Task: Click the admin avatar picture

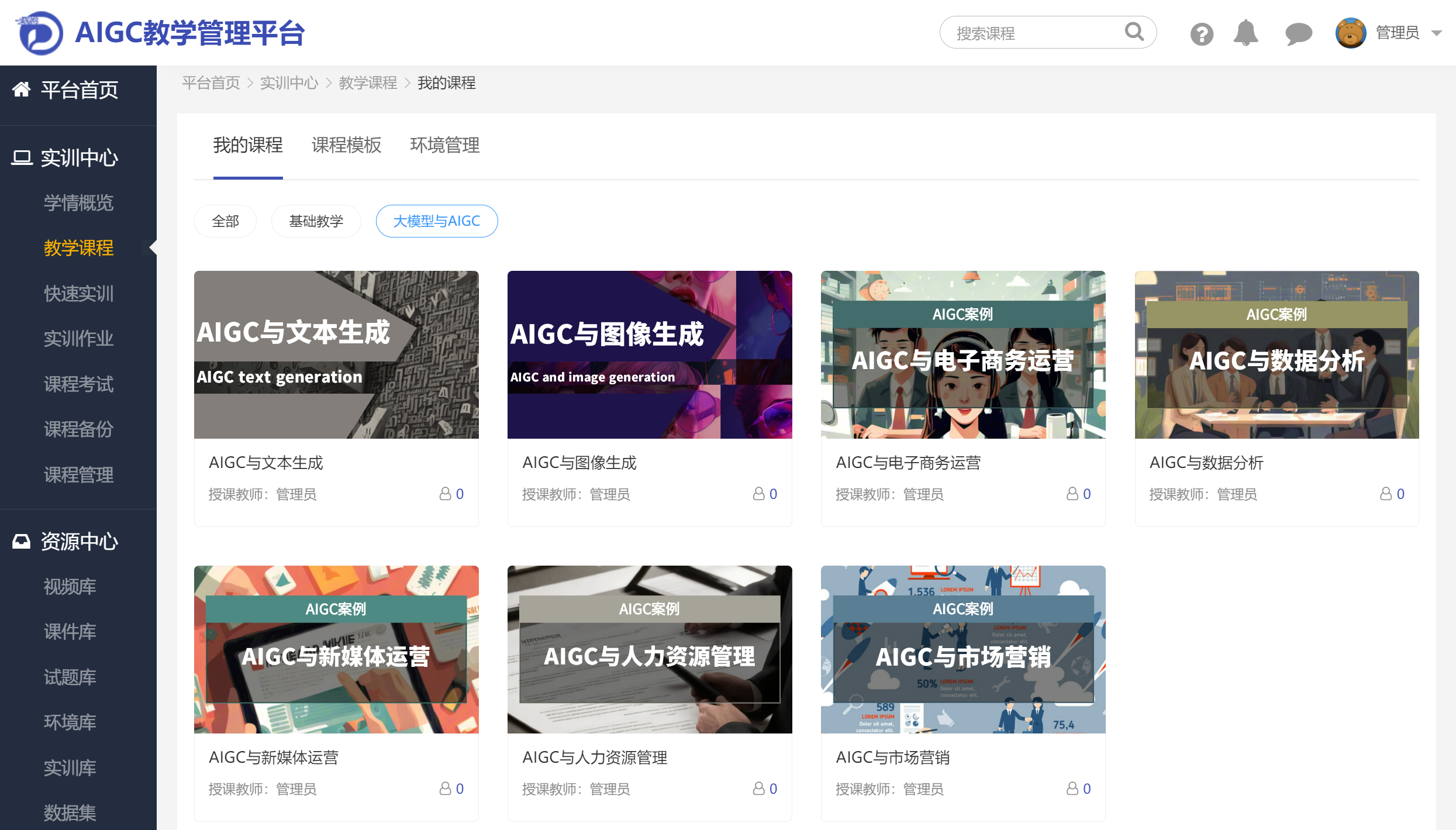Action: [x=1350, y=33]
